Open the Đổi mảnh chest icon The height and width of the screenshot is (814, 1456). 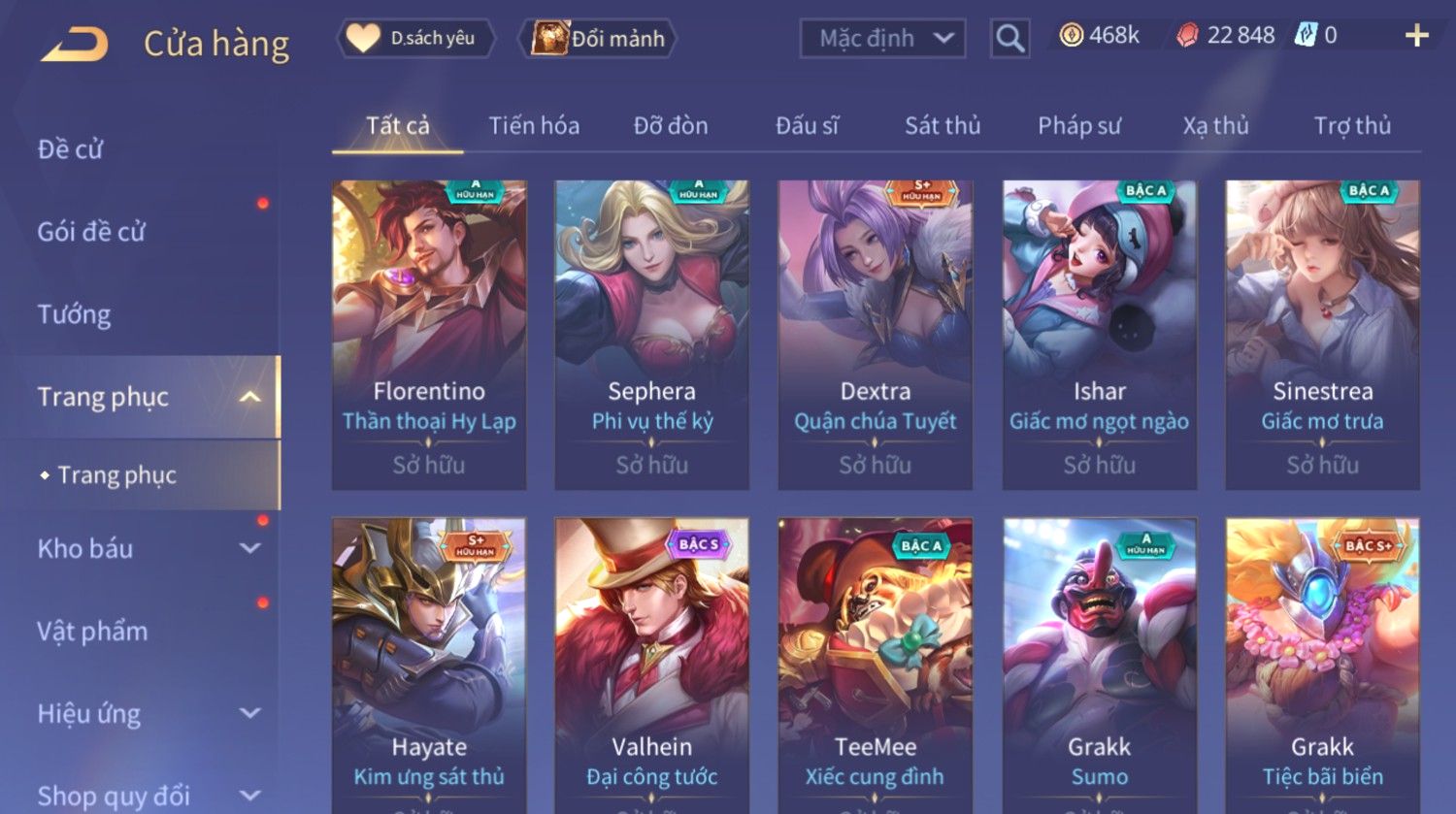[549, 39]
